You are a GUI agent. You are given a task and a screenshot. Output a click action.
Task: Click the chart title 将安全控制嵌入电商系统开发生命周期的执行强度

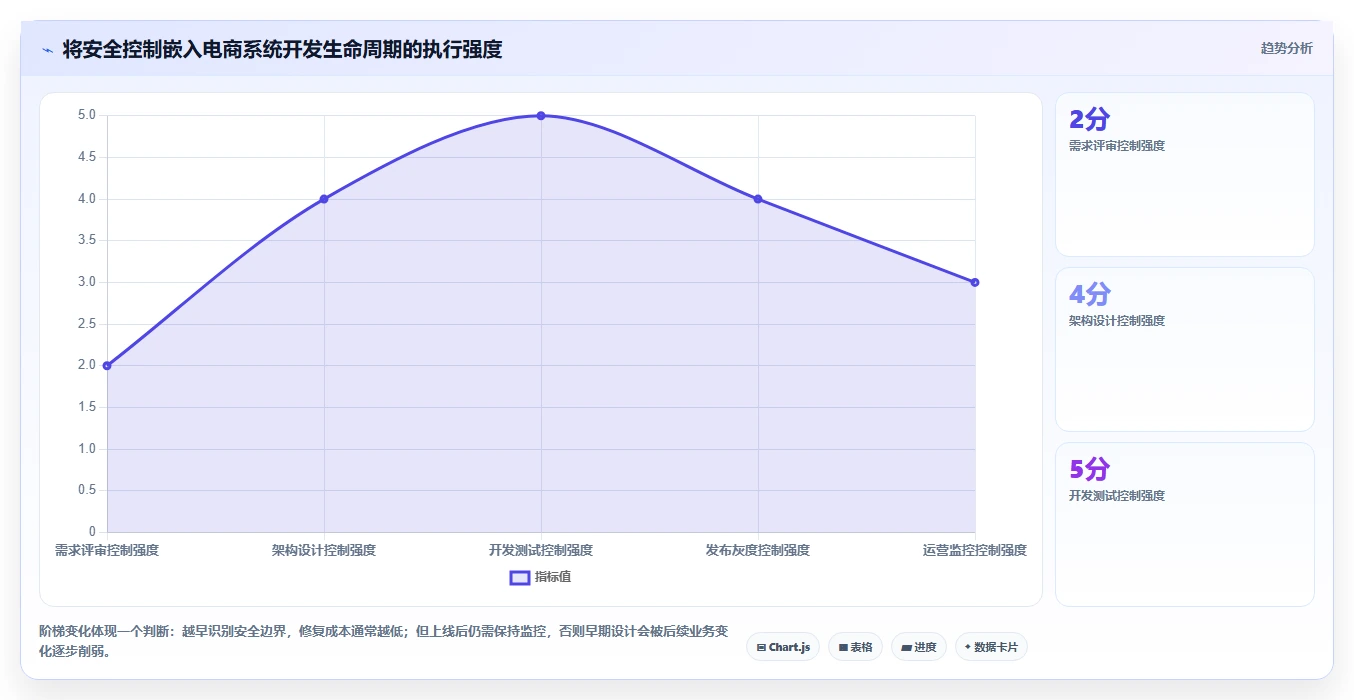point(282,49)
